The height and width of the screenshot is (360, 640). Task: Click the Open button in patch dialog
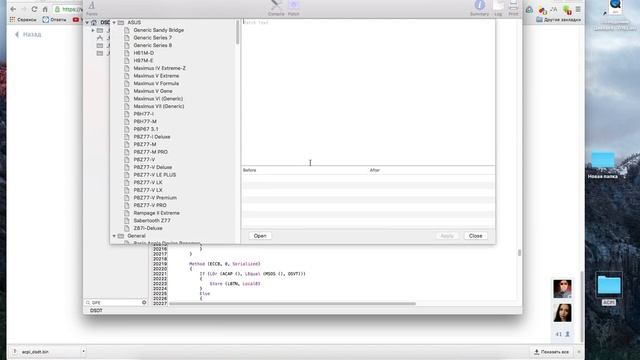coord(260,236)
